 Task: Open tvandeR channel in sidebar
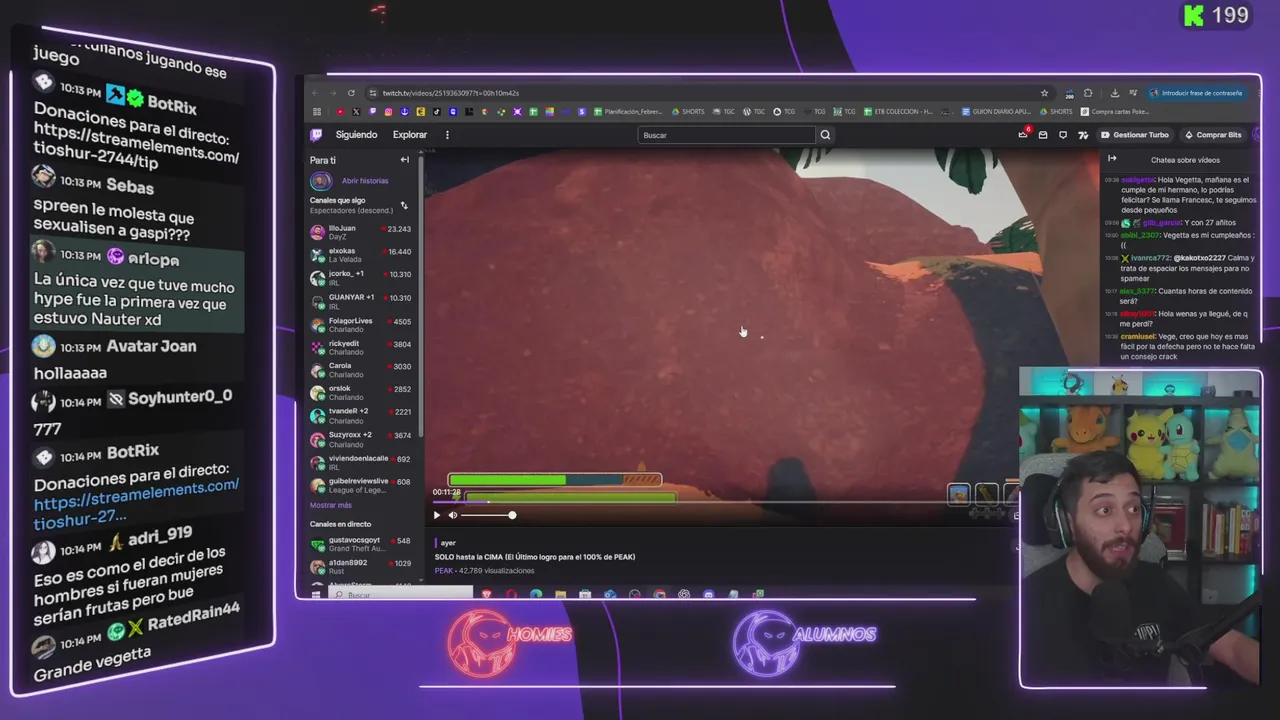tap(360, 415)
